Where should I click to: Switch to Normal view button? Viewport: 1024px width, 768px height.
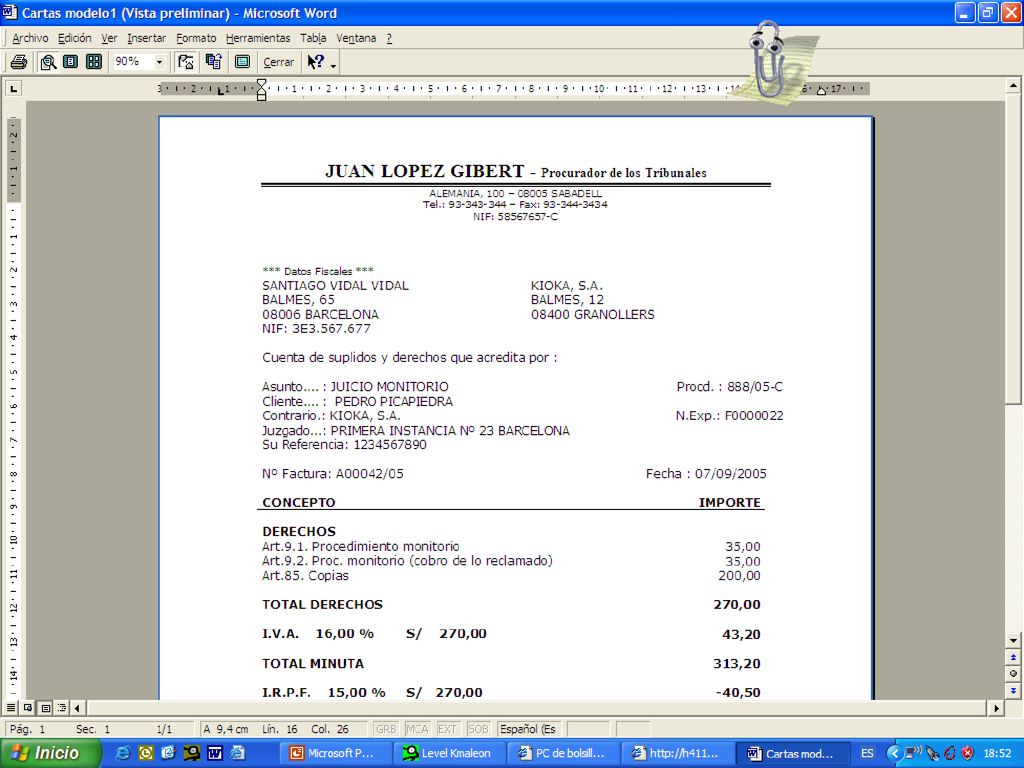11,708
